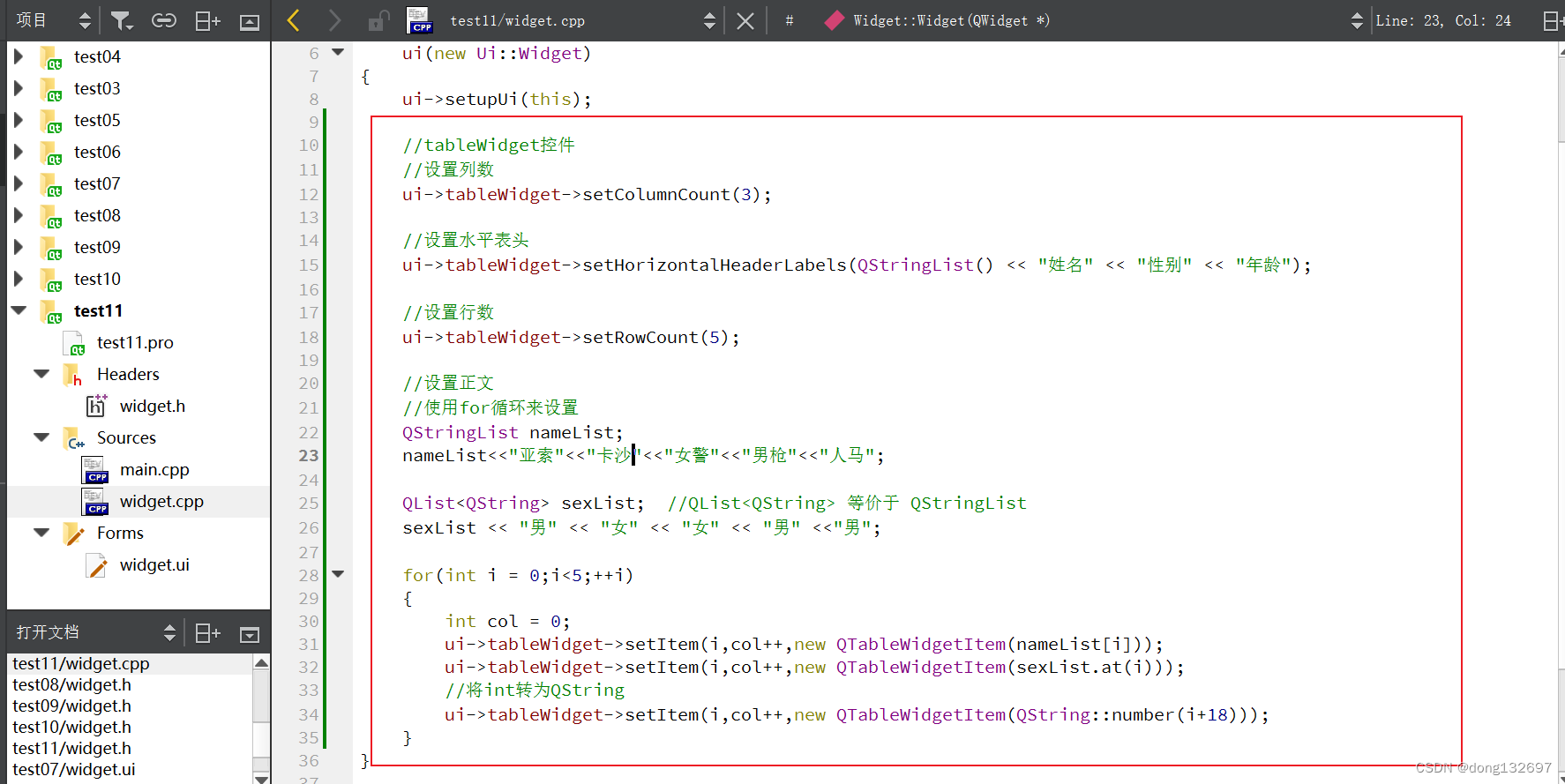Image resolution: width=1565 pixels, height=784 pixels.
Task: Select widget.h in Headers
Action: (153, 406)
